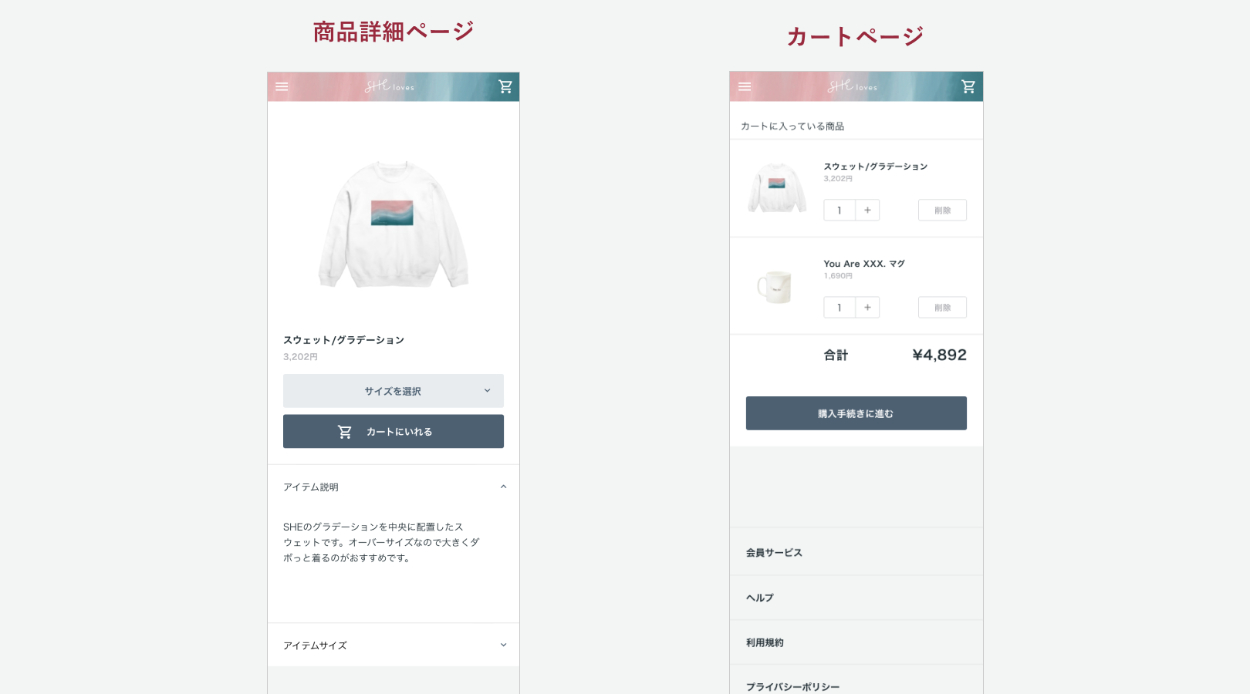Screen dimensions: 1250x694
Task: Increase mug quantity with plus button
Action: (867, 307)
